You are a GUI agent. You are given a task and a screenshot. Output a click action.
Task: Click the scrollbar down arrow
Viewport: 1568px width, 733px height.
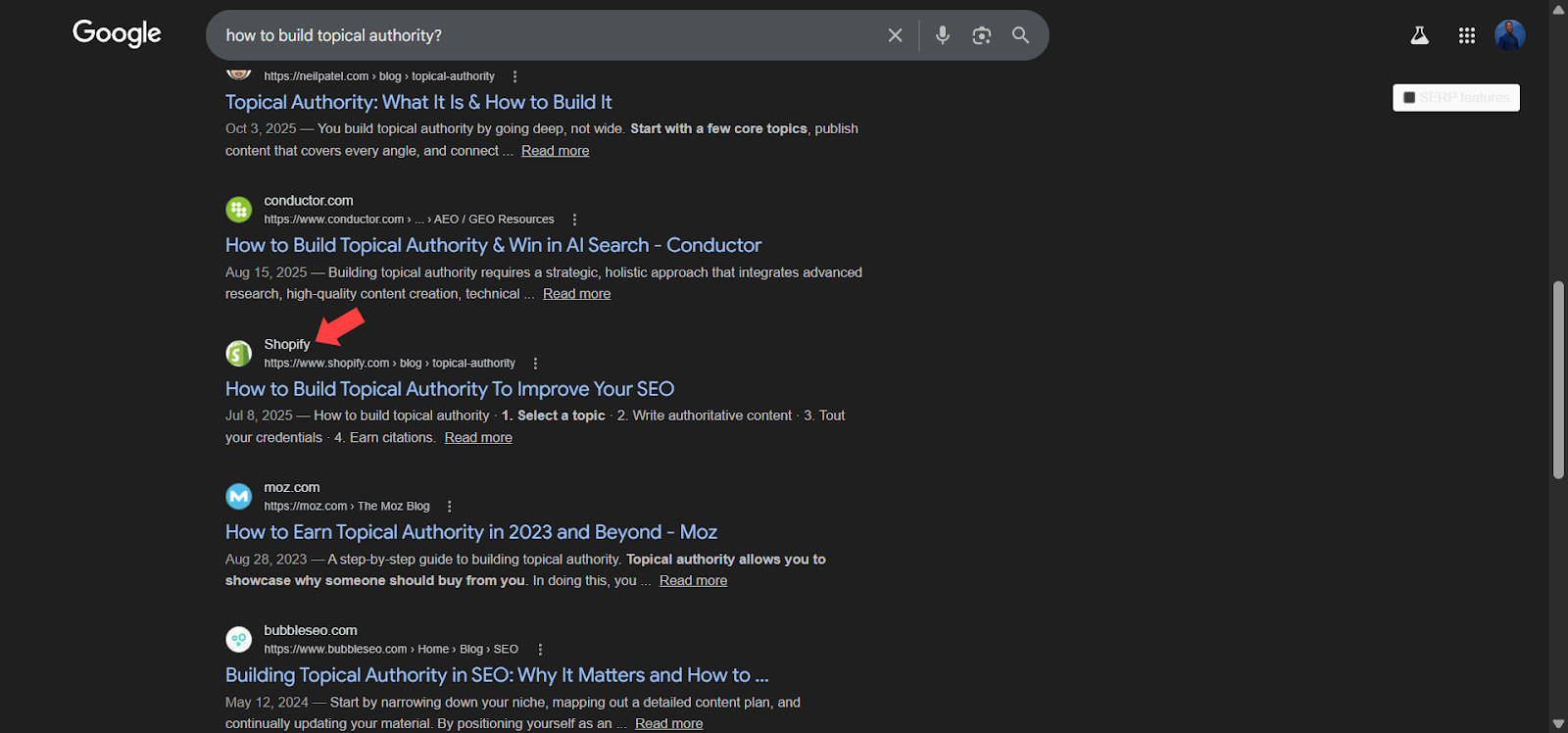pyautogui.click(x=1558, y=723)
